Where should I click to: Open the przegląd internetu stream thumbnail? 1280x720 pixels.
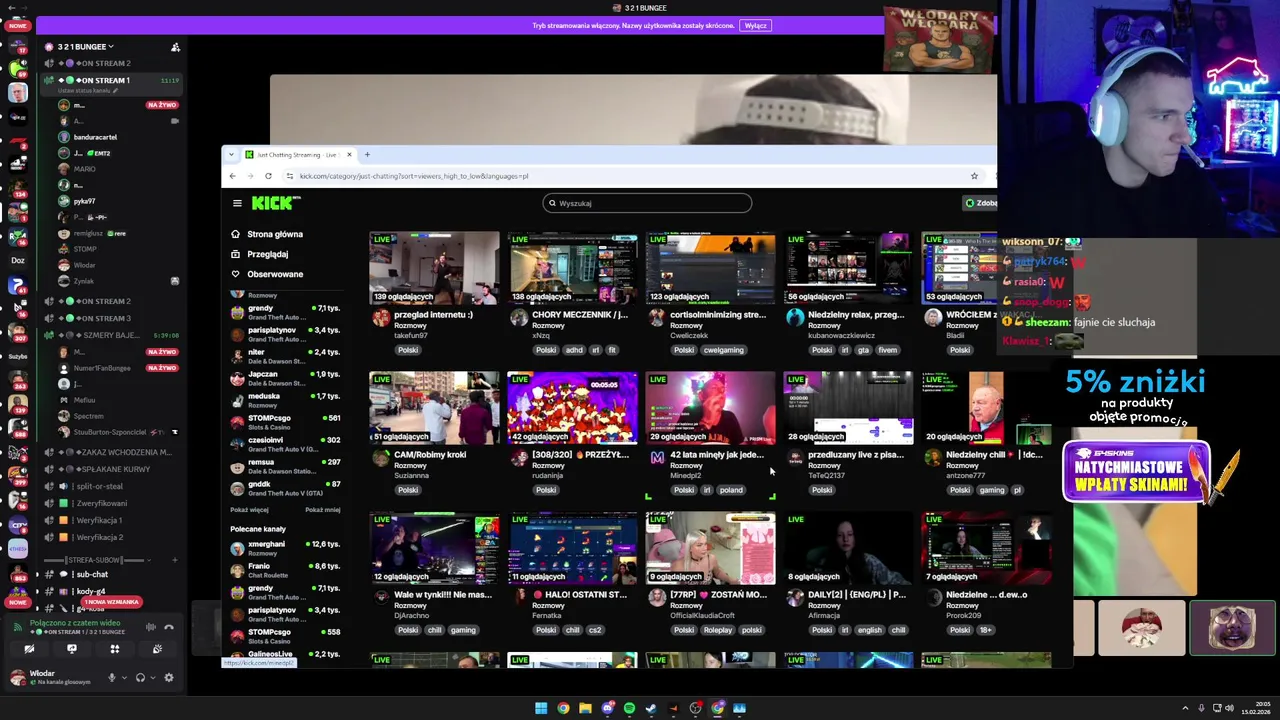434,268
